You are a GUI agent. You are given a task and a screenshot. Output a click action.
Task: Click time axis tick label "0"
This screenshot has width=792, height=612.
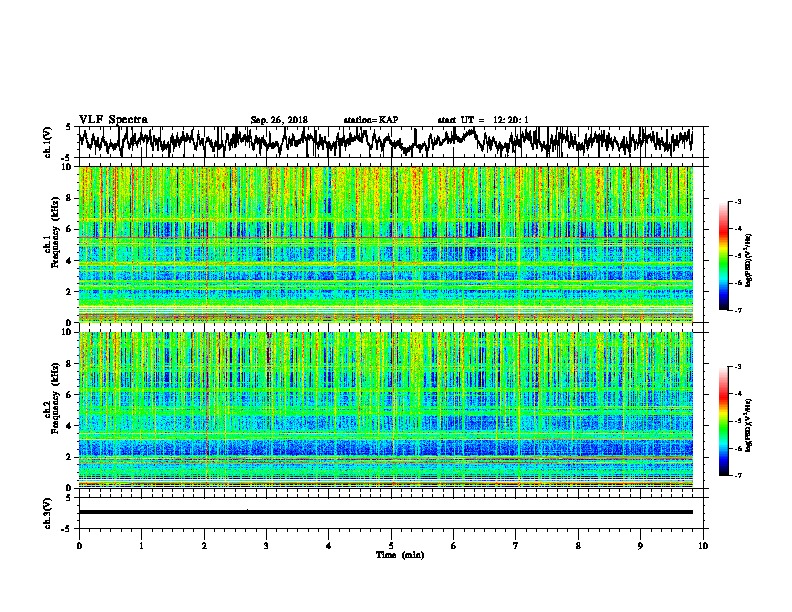[x=79, y=546]
